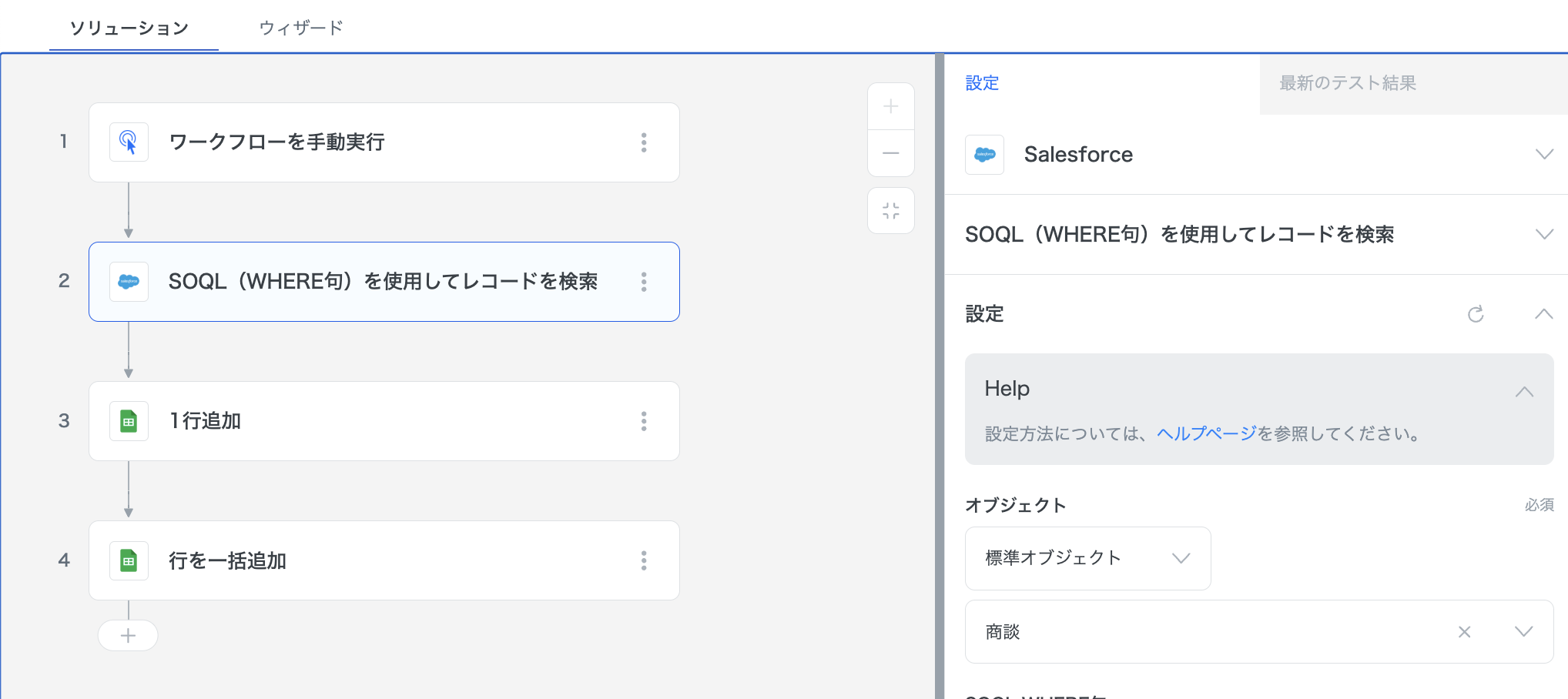Refresh the 設定 section
Image resolution: width=1568 pixels, height=699 pixels.
coord(1476,314)
